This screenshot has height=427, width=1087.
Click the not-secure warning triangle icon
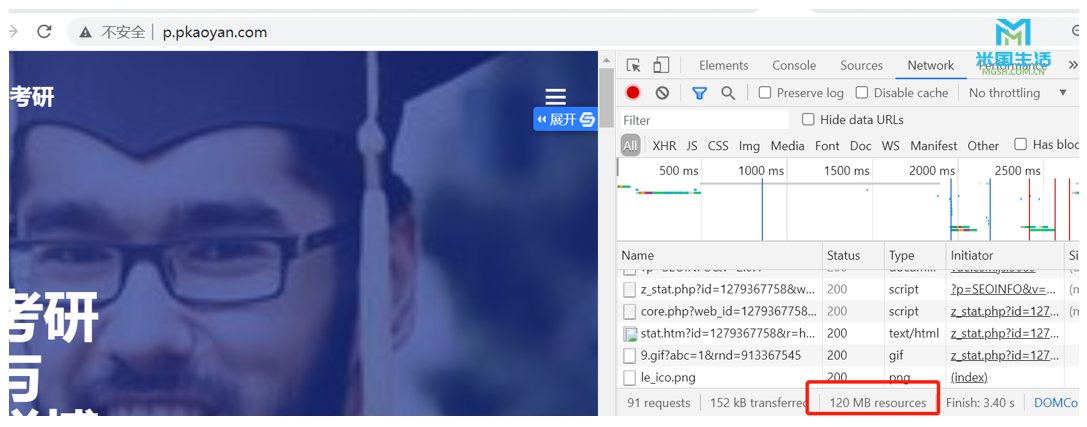point(85,32)
